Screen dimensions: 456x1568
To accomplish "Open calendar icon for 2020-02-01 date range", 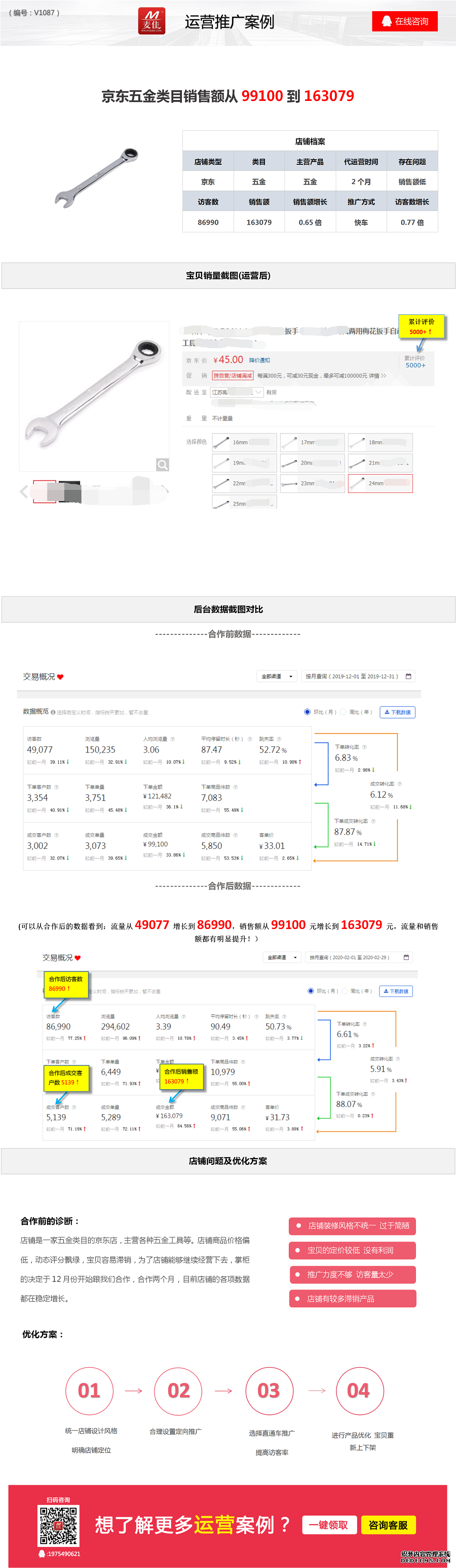I will pyautogui.click(x=406, y=957).
